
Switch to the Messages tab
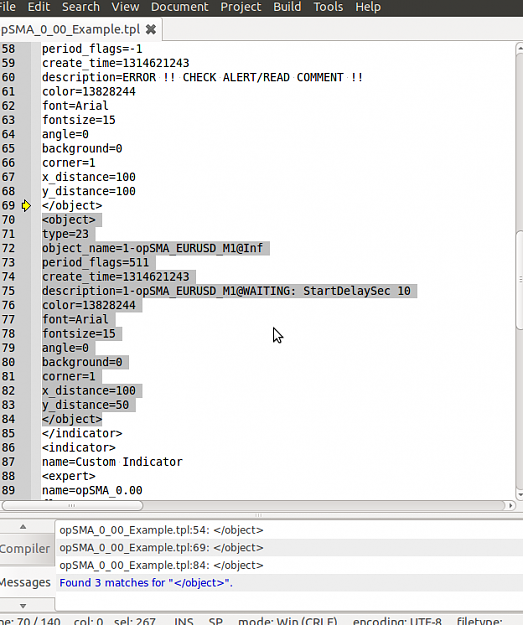click(25, 582)
